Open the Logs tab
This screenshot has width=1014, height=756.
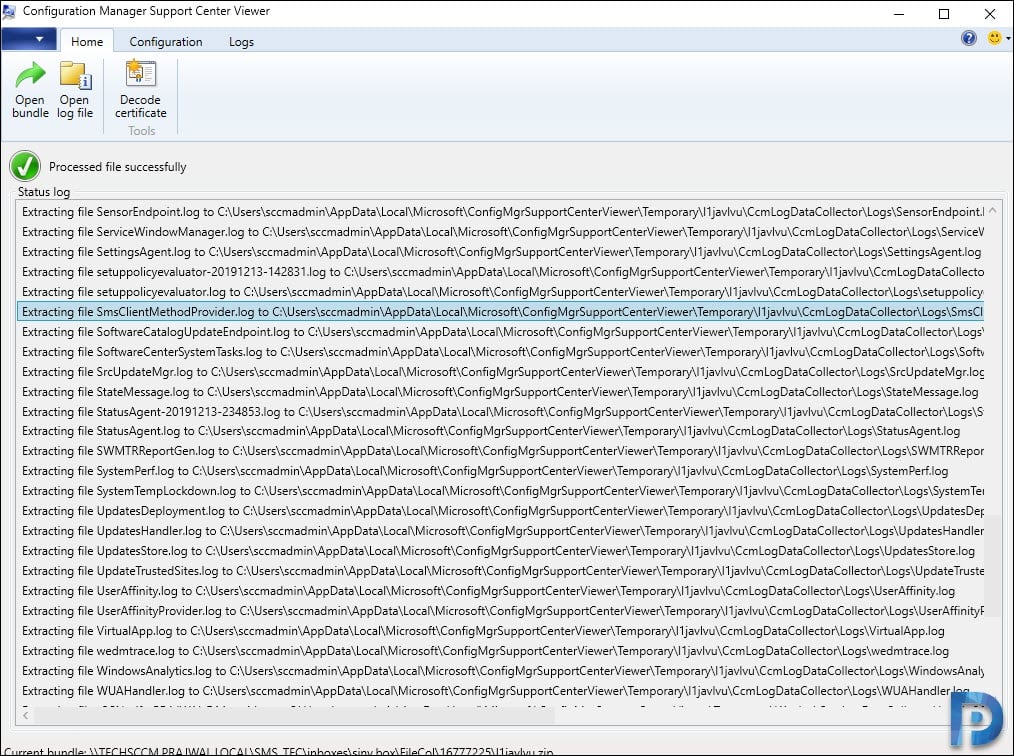point(241,41)
